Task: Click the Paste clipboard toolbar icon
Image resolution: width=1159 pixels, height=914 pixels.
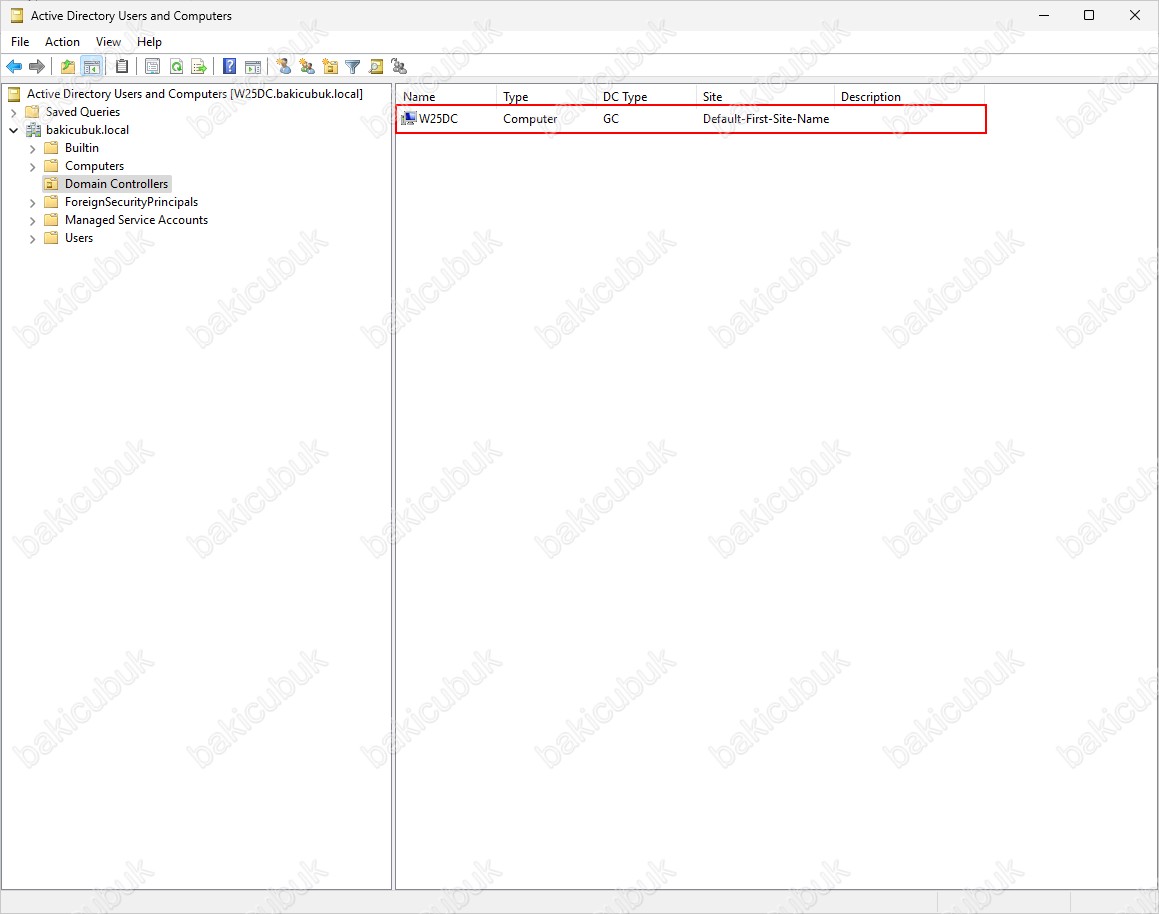Action: pyautogui.click(x=122, y=66)
